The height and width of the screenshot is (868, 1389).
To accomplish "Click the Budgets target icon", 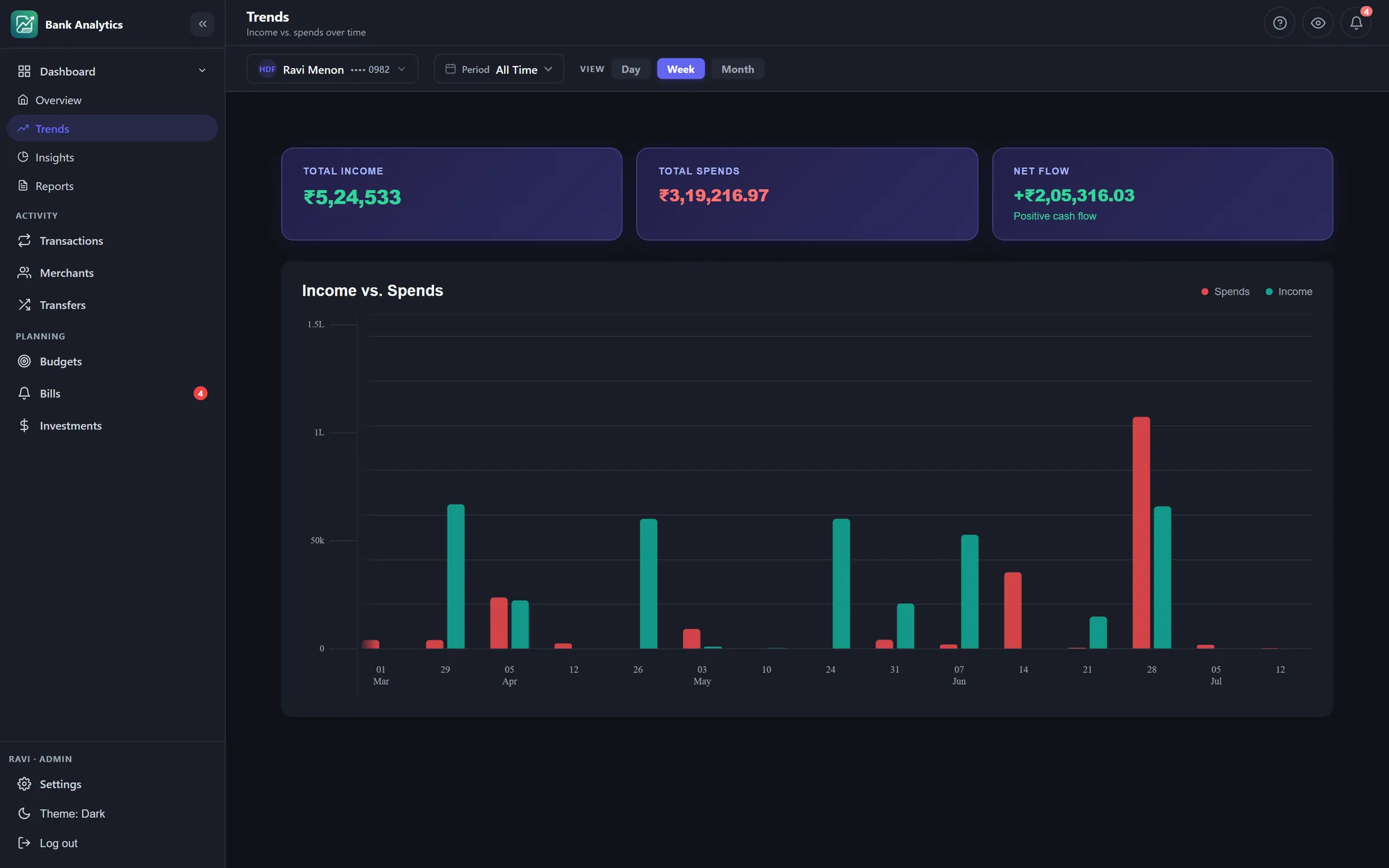I will [x=24, y=361].
